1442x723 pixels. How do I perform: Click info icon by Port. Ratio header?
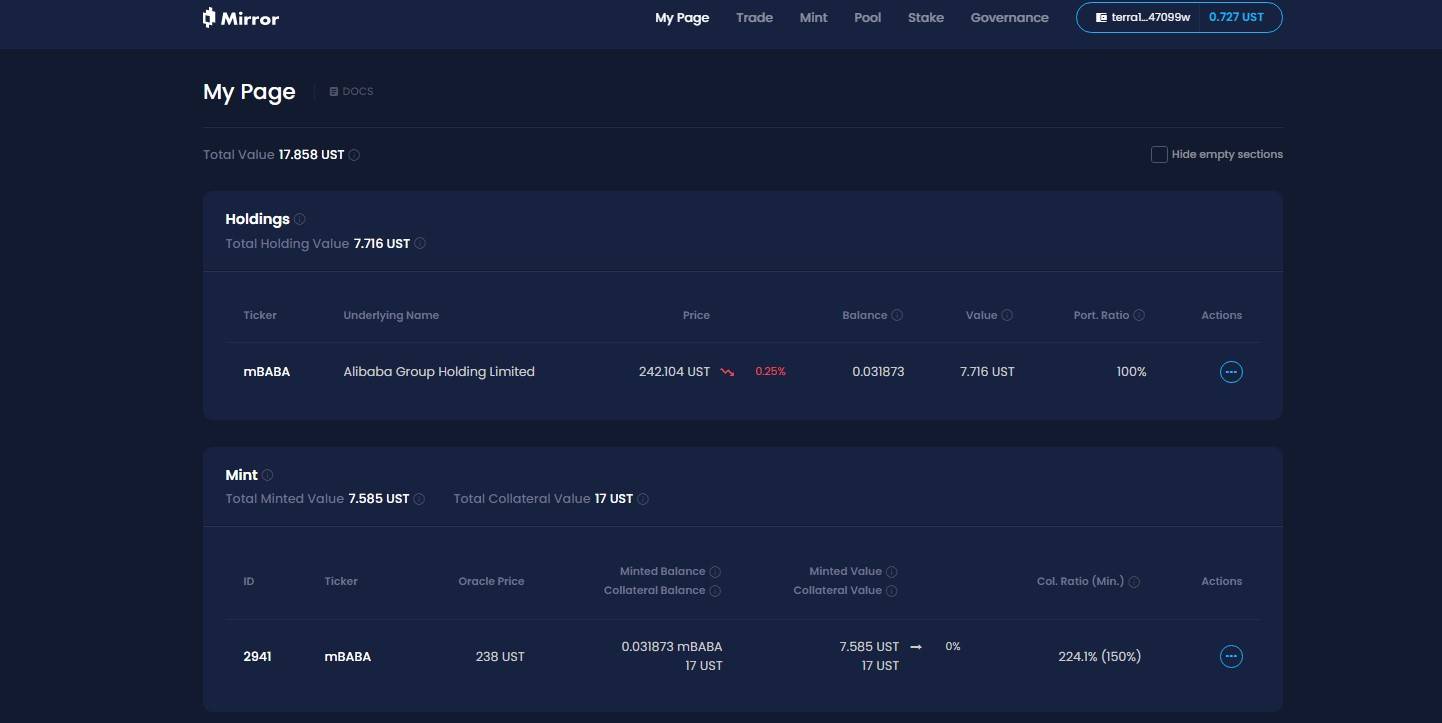[x=1139, y=315]
